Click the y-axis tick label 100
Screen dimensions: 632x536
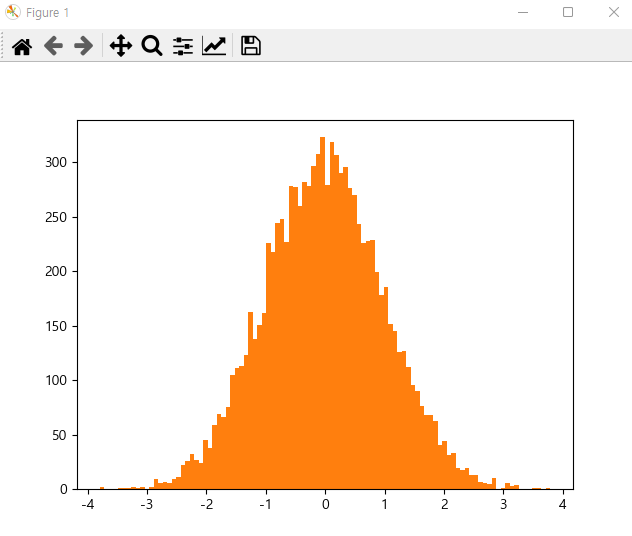[56, 380]
